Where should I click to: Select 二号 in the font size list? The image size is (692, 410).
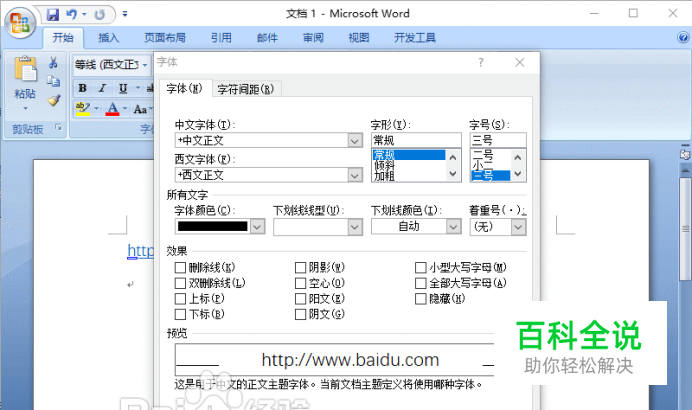pyautogui.click(x=490, y=155)
